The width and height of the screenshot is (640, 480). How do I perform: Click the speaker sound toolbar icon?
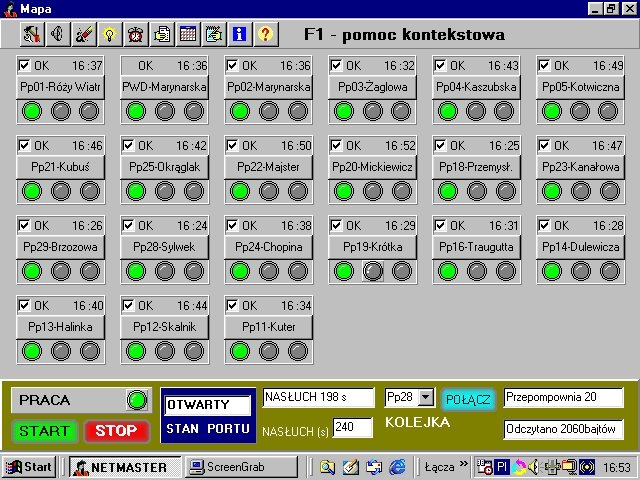pyautogui.click(x=58, y=34)
